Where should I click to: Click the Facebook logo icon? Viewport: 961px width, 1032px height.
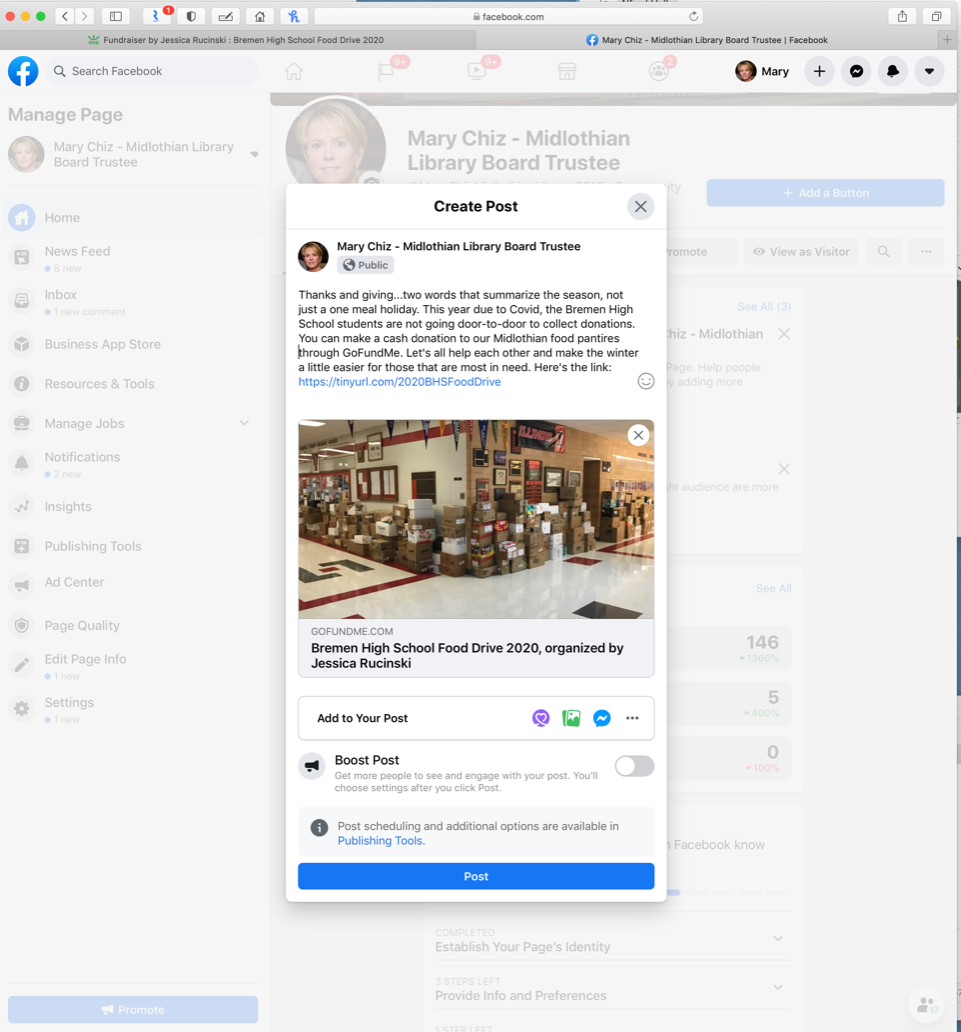23,71
